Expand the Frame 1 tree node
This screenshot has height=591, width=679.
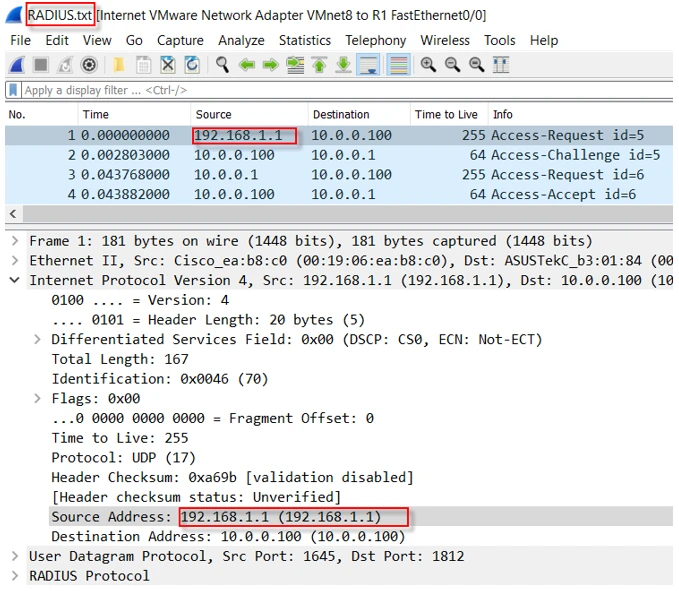(x=14, y=241)
